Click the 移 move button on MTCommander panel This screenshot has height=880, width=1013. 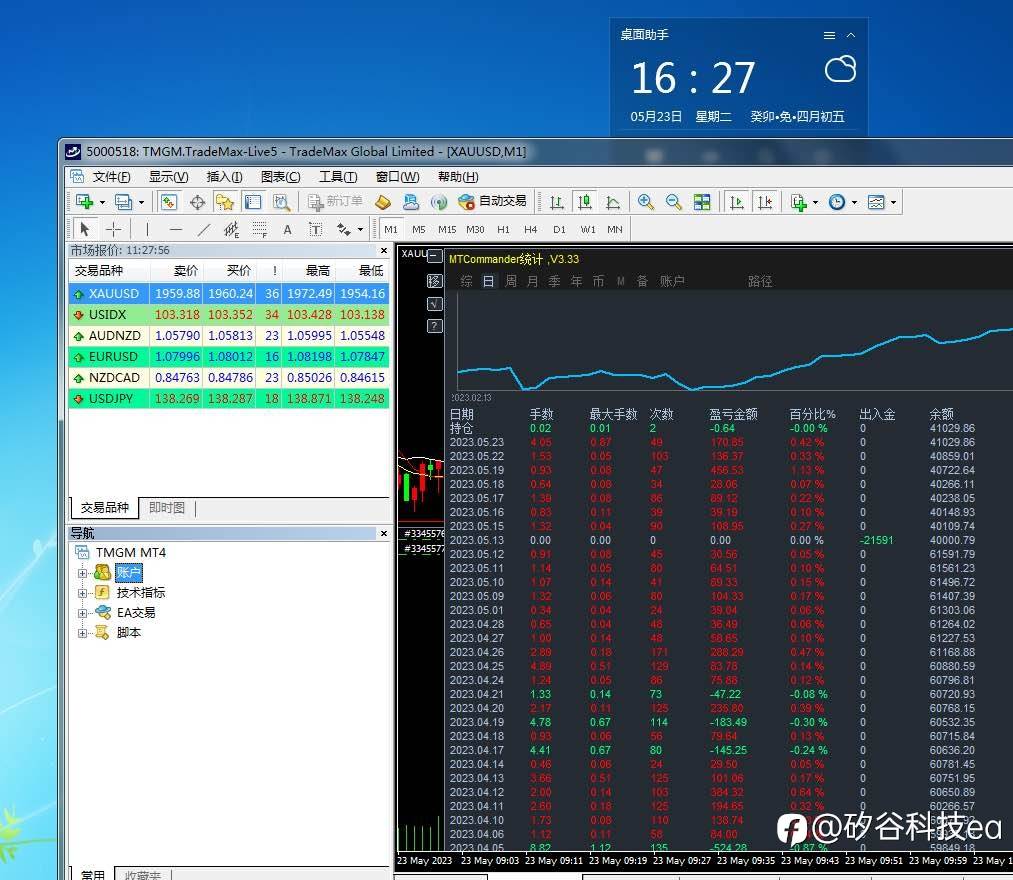(x=435, y=280)
